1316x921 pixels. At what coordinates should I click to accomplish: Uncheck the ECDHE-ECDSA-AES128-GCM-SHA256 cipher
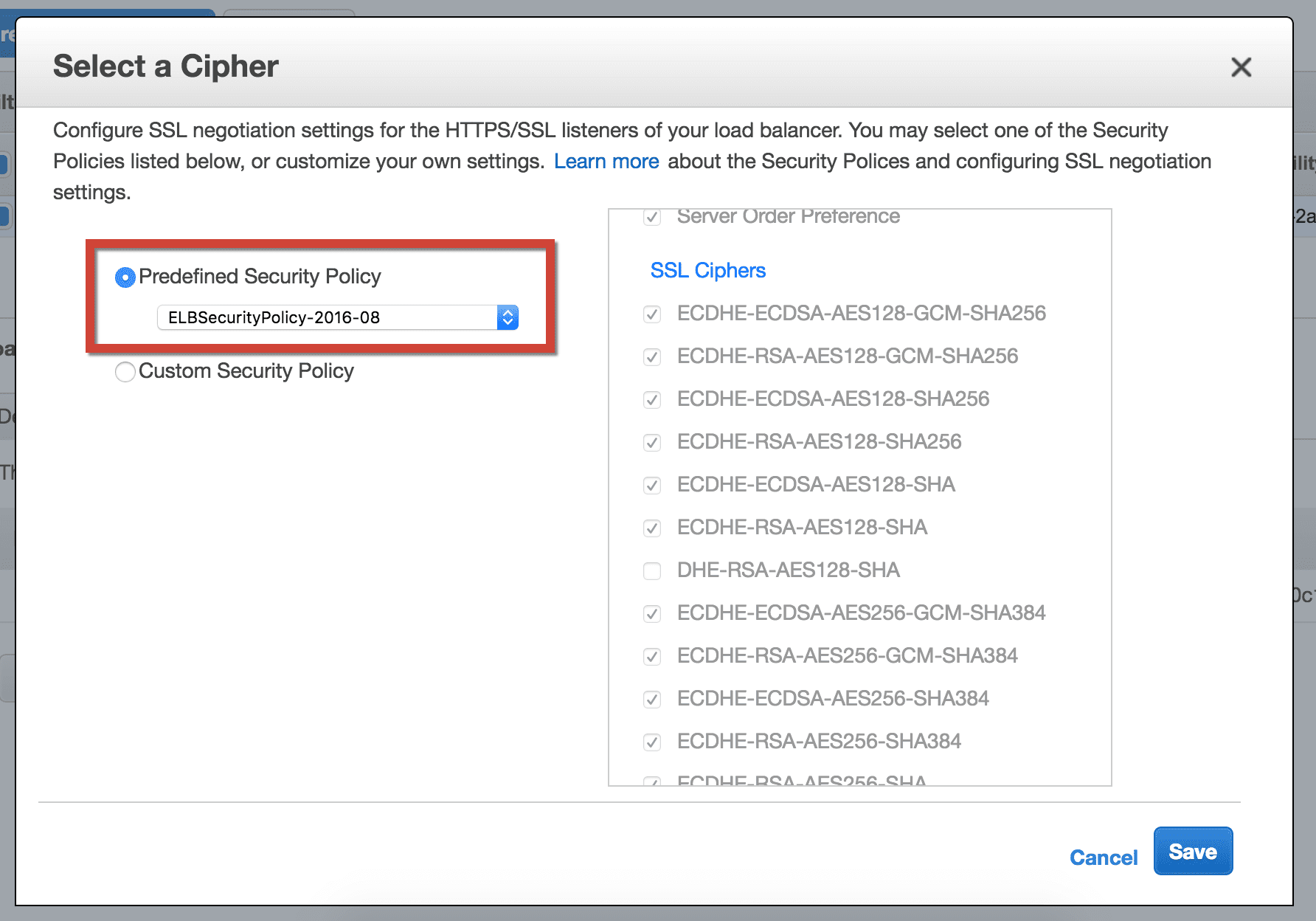[x=652, y=314]
